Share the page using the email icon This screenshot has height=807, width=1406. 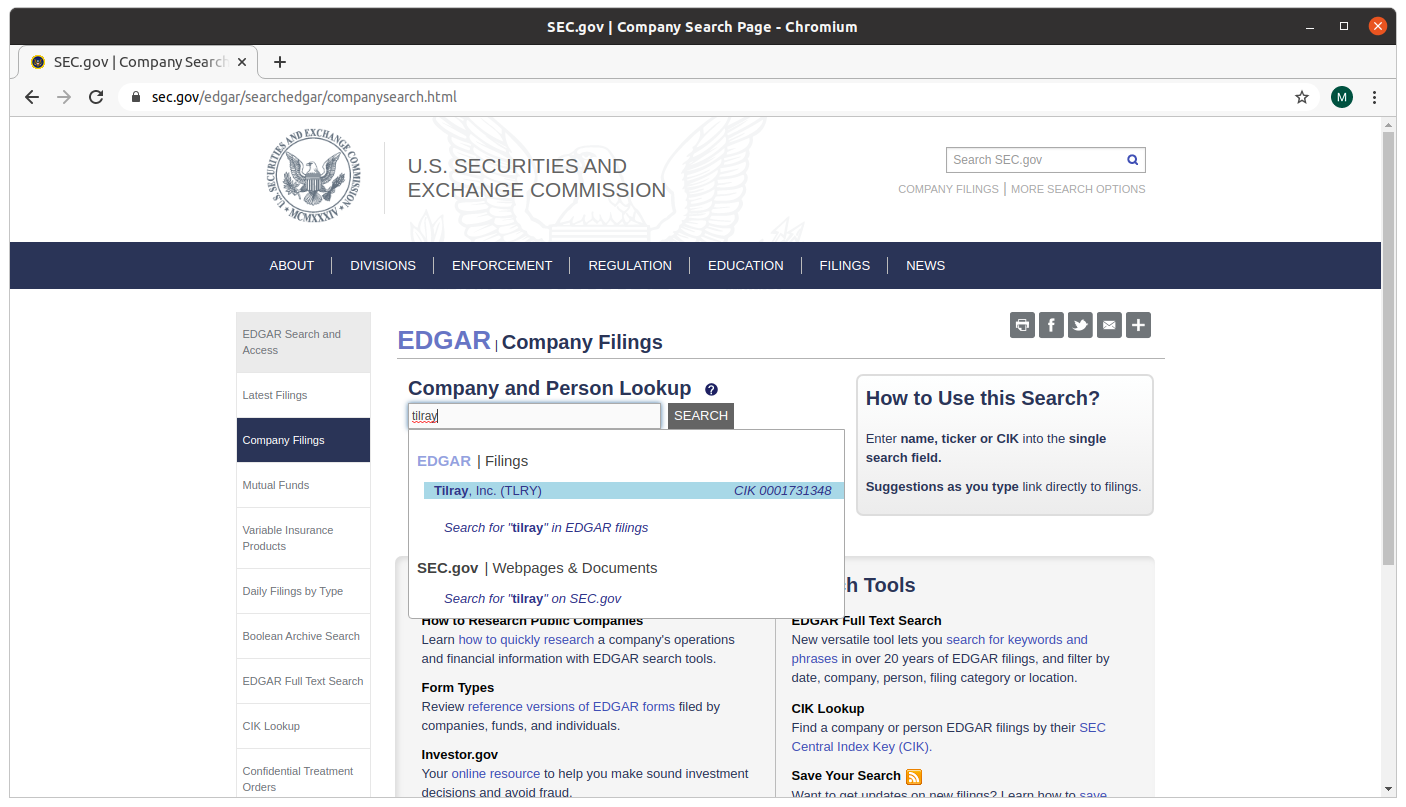point(1109,325)
